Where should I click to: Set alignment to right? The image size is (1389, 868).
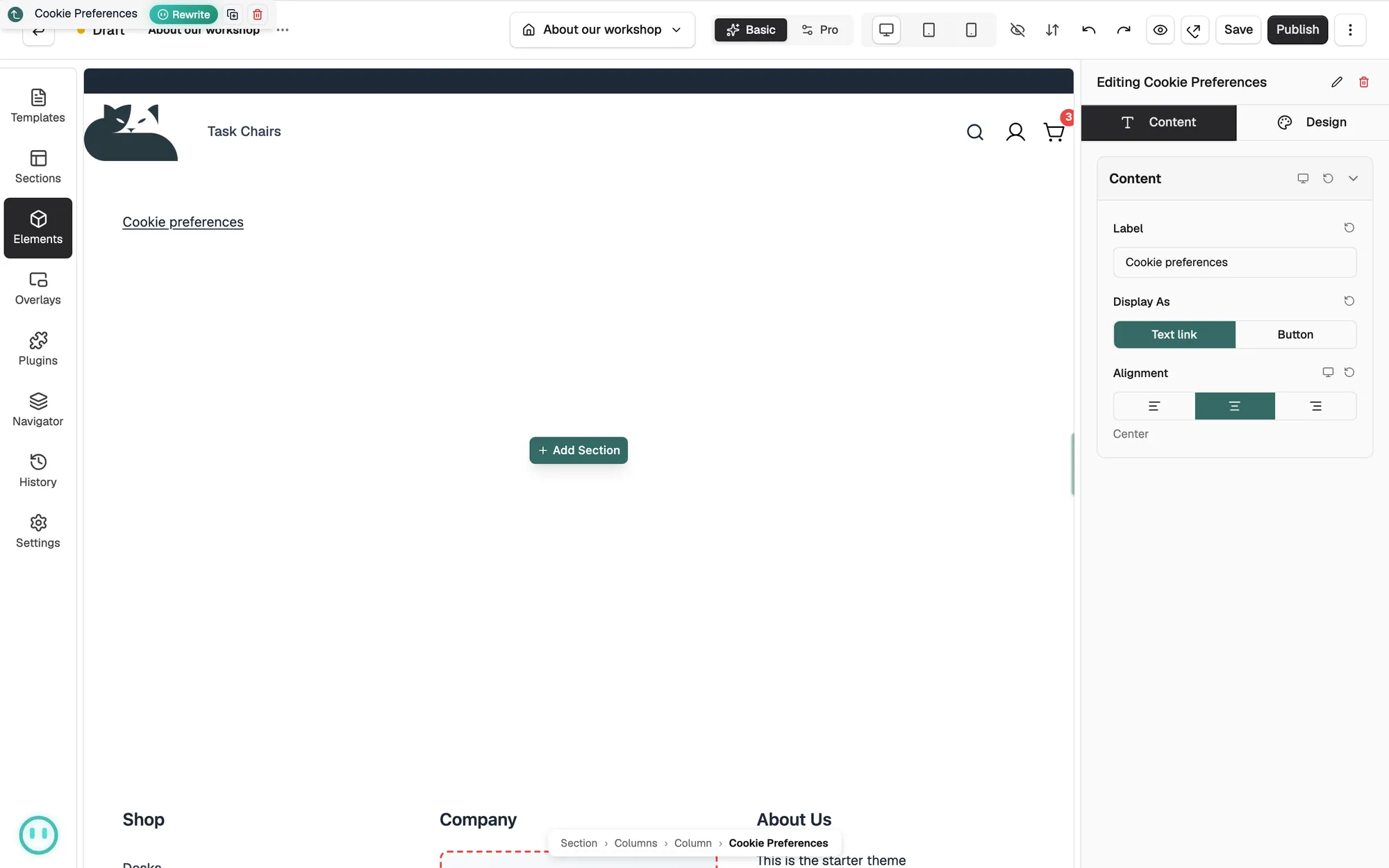tap(1315, 406)
